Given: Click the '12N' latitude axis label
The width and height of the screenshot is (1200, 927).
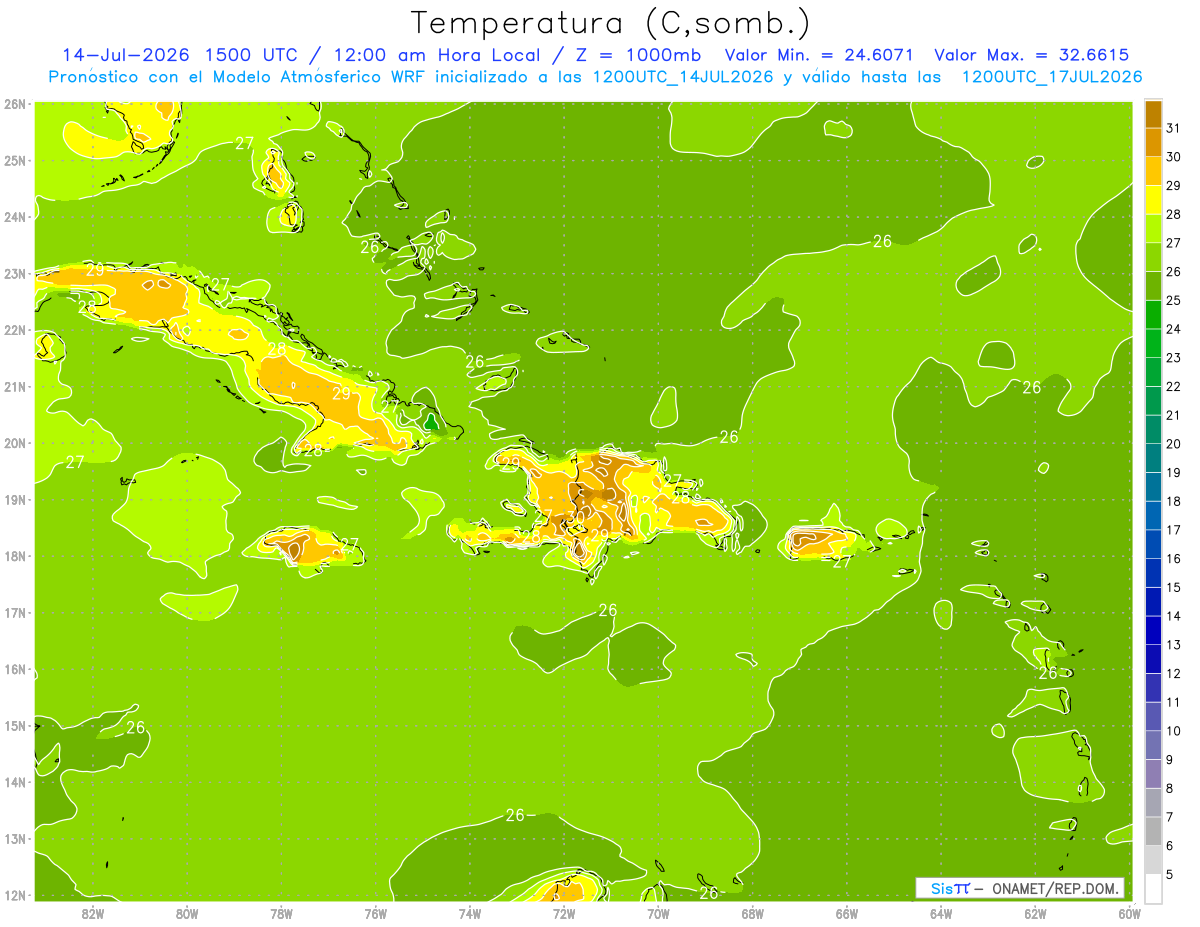Looking at the screenshot, I should [x=14, y=895].
